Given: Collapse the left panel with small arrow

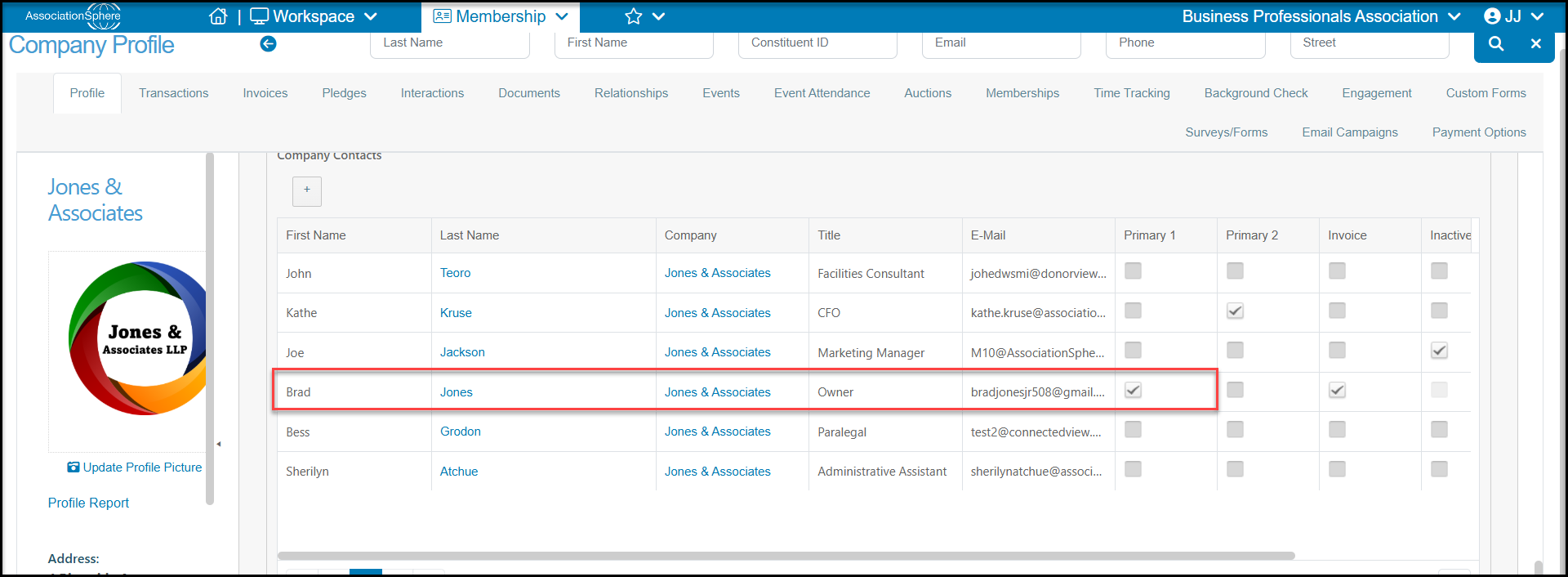Looking at the screenshot, I should tap(219, 444).
